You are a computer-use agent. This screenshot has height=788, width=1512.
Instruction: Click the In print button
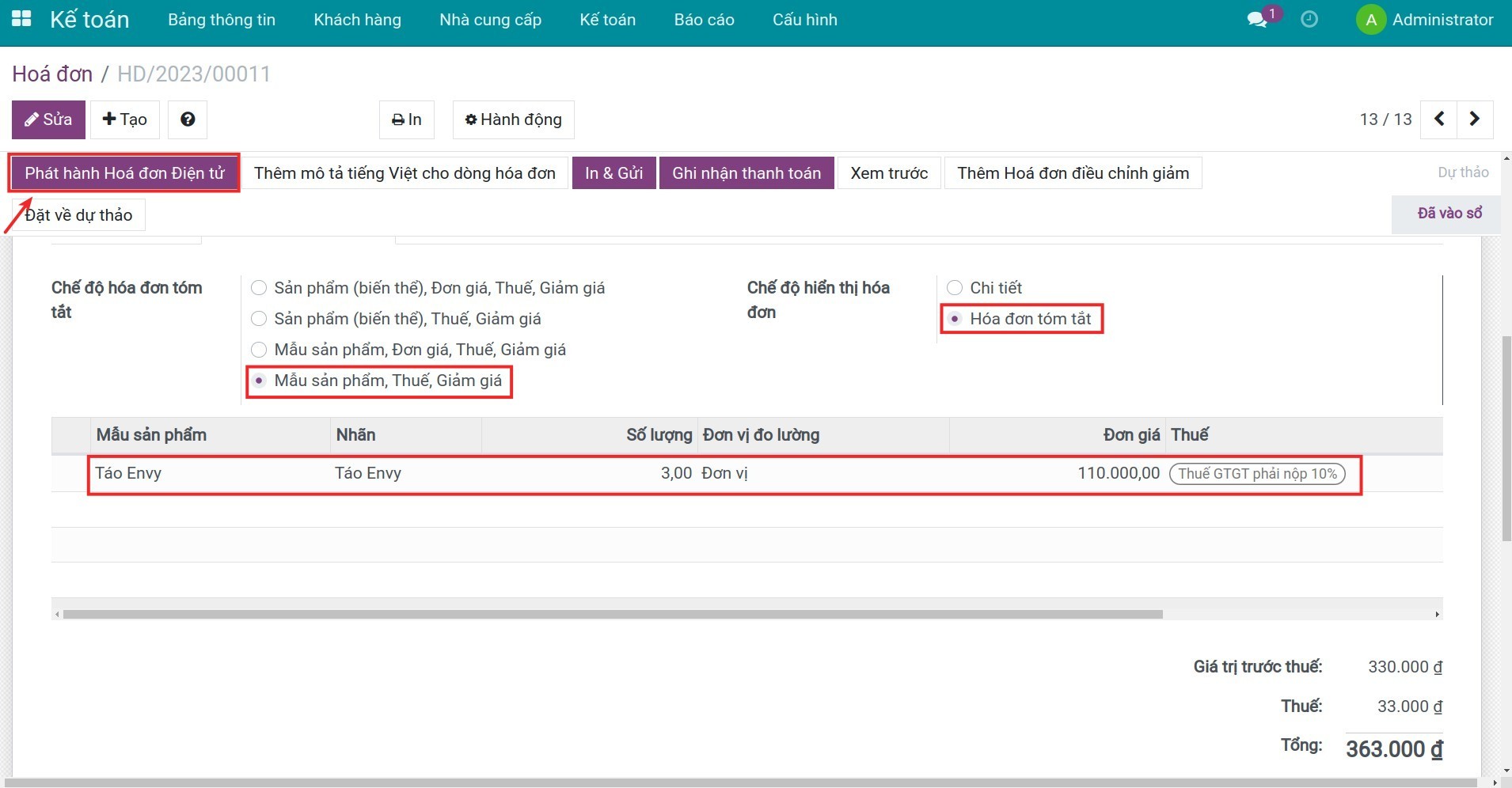(407, 119)
